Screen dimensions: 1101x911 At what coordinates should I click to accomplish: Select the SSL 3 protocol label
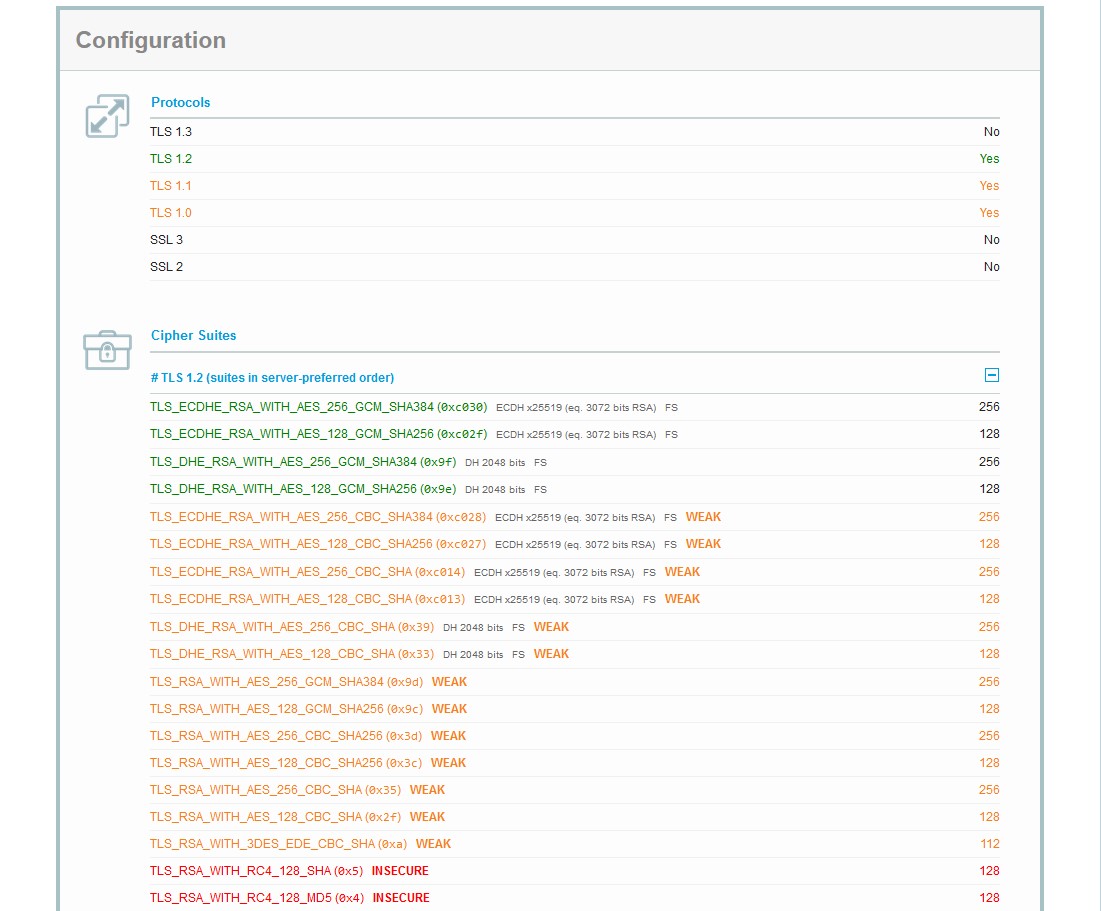pos(166,240)
